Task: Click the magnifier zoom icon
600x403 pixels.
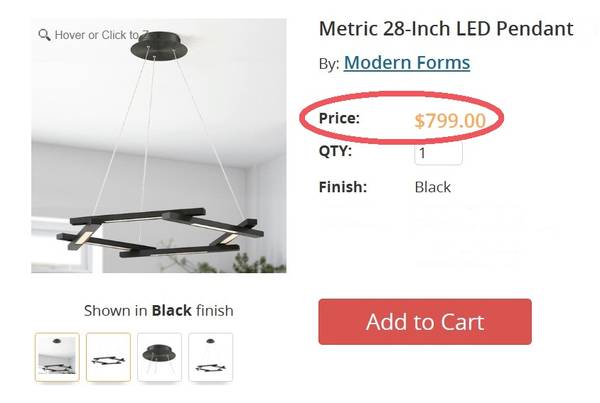Action: [44, 35]
